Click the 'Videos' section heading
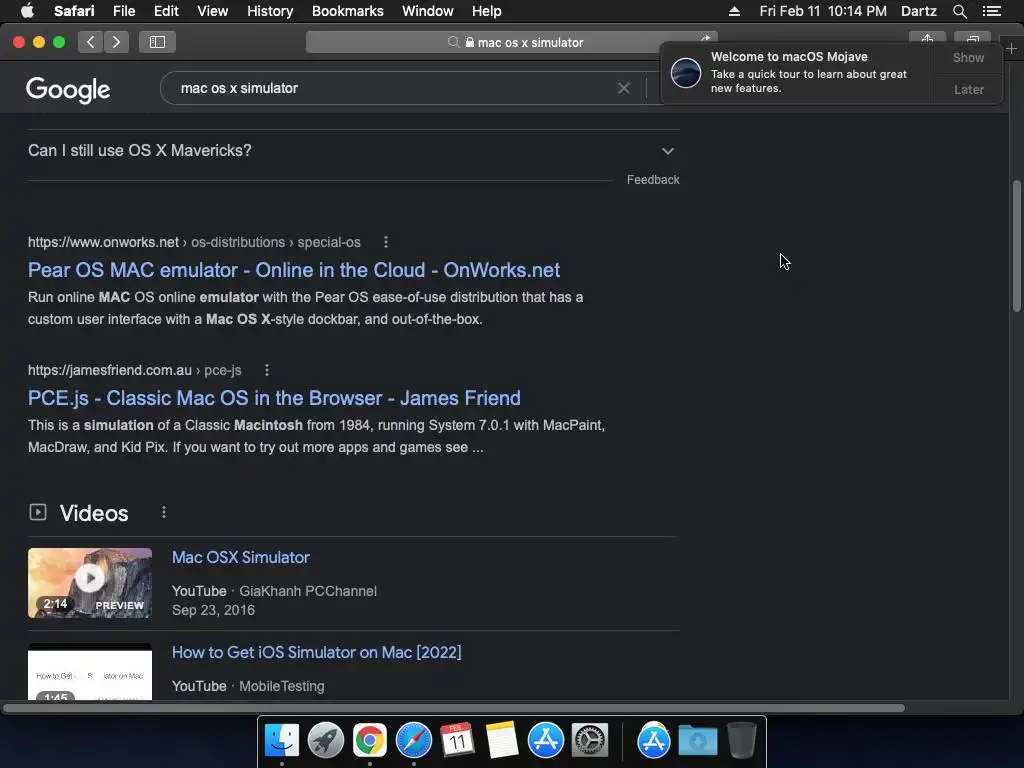This screenshot has height=768, width=1024. click(94, 513)
